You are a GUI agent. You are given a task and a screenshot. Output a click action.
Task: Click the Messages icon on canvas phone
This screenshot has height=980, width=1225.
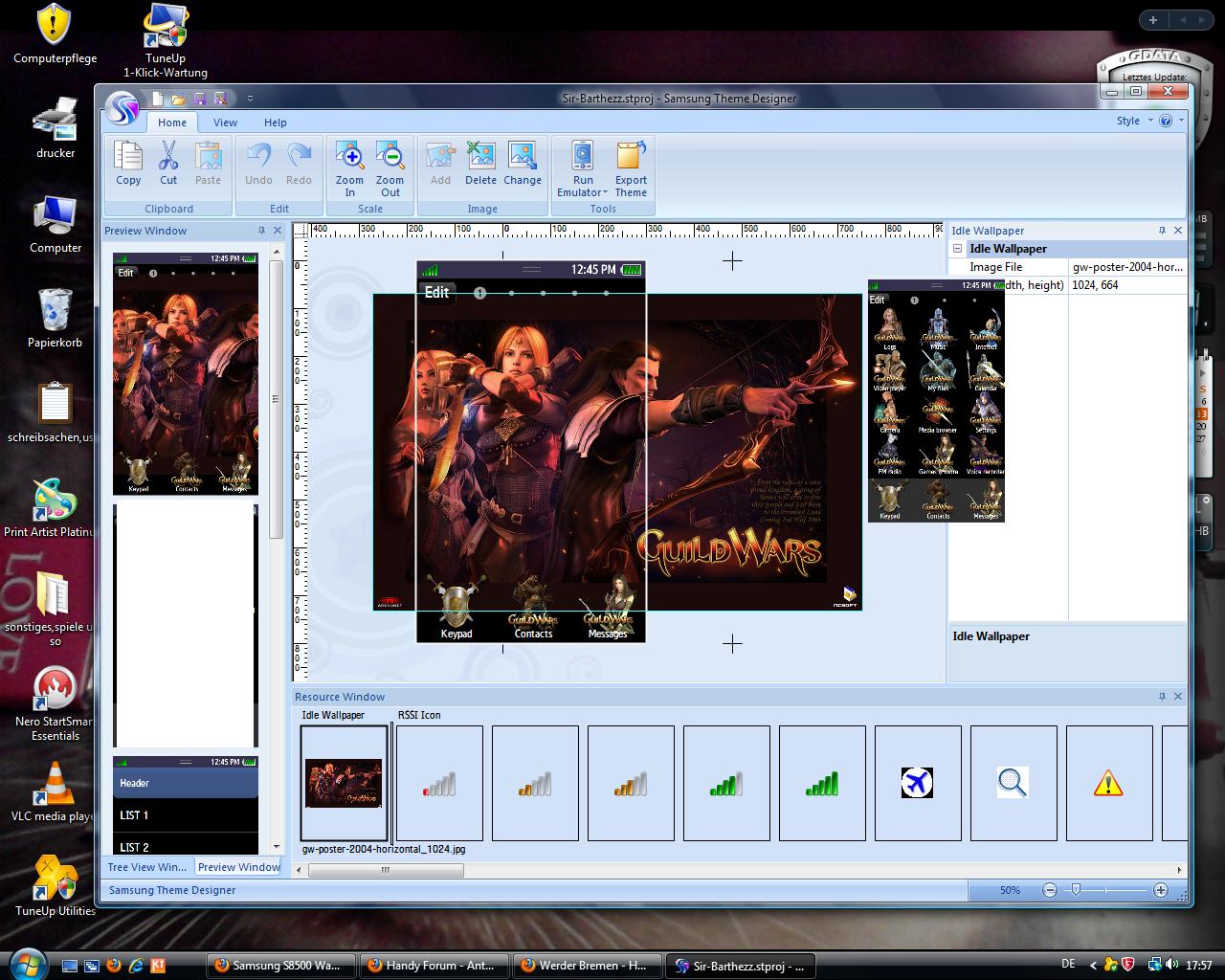pyautogui.click(x=608, y=609)
